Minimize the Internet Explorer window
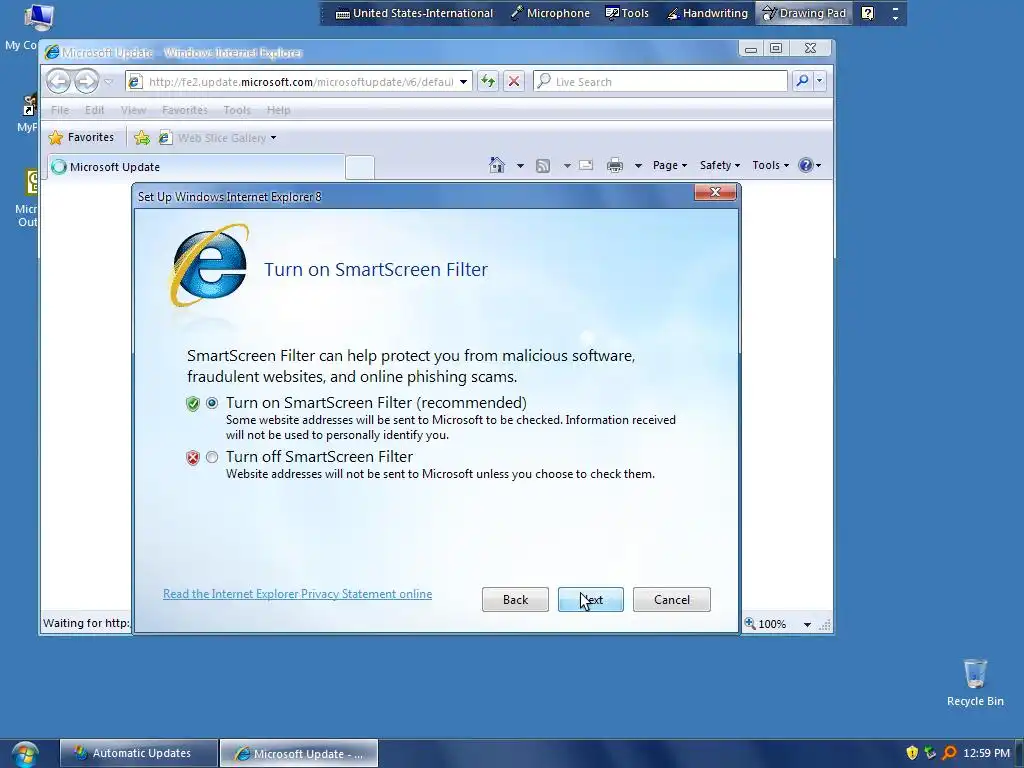 (751, 48)
